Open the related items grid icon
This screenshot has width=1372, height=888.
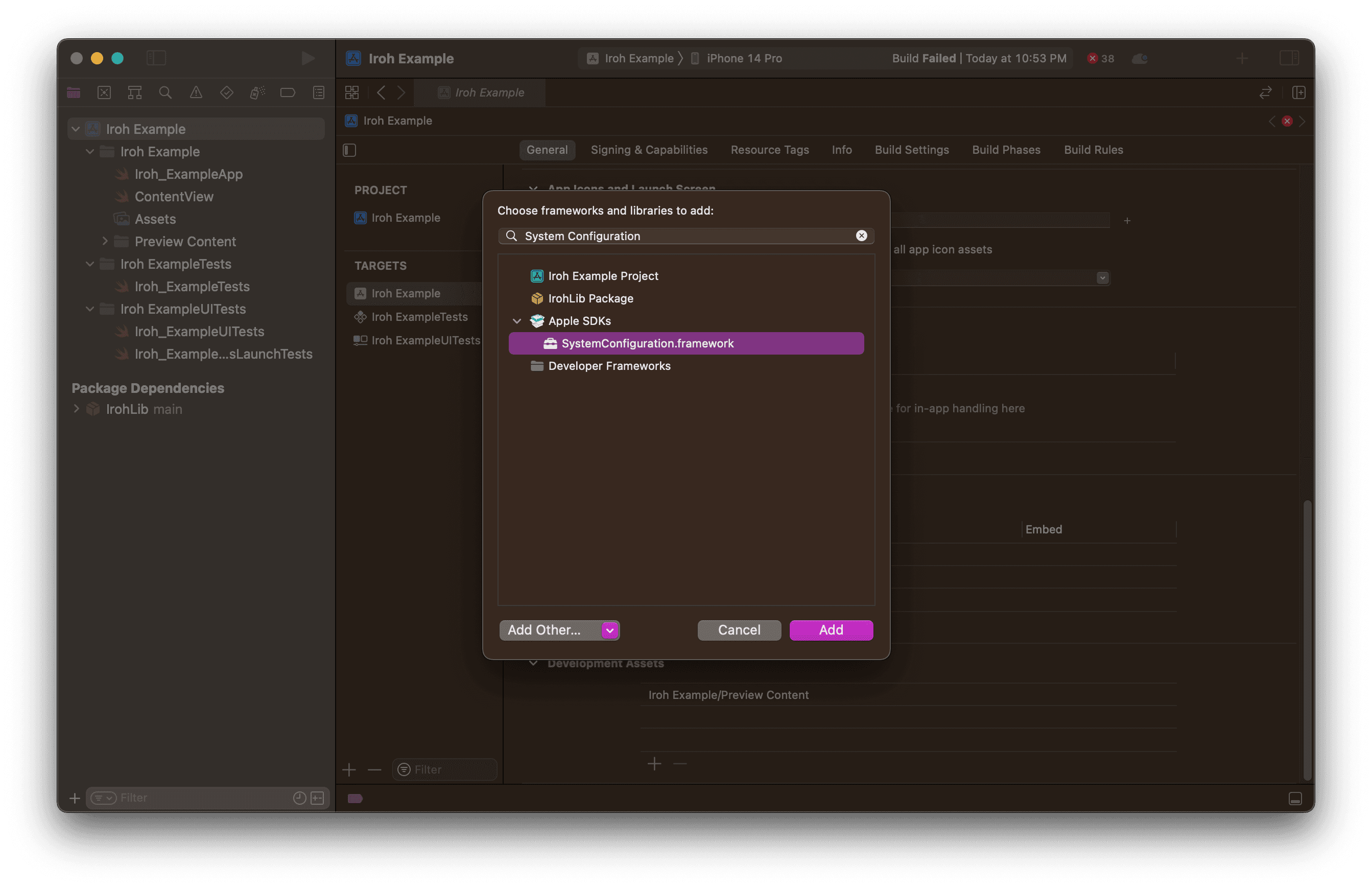click(x=351, y=92)
